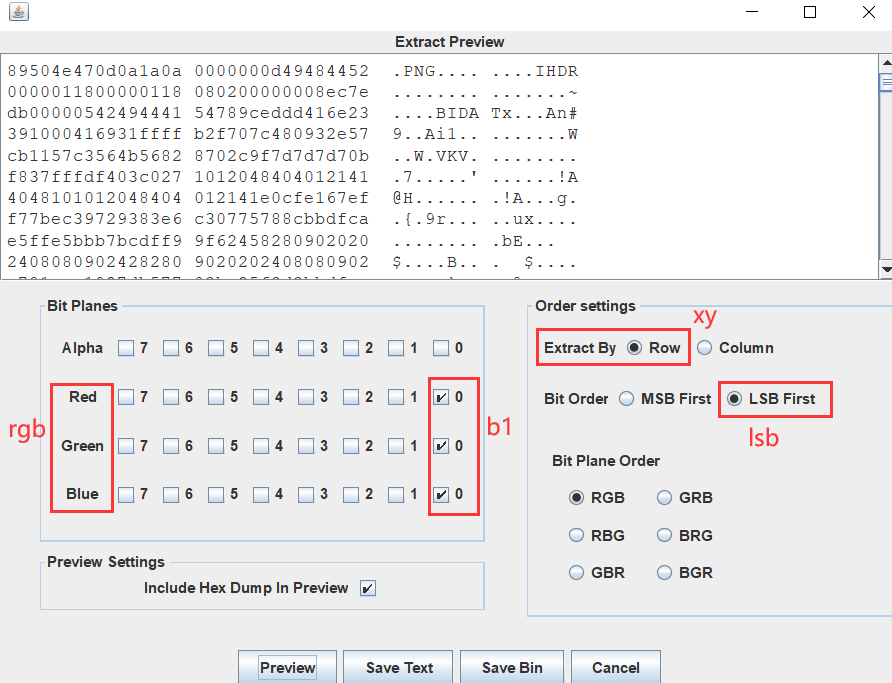892x683 pixels.
Task: Check the Green 6 bit plane checkbox
Action: click(171, 446)
